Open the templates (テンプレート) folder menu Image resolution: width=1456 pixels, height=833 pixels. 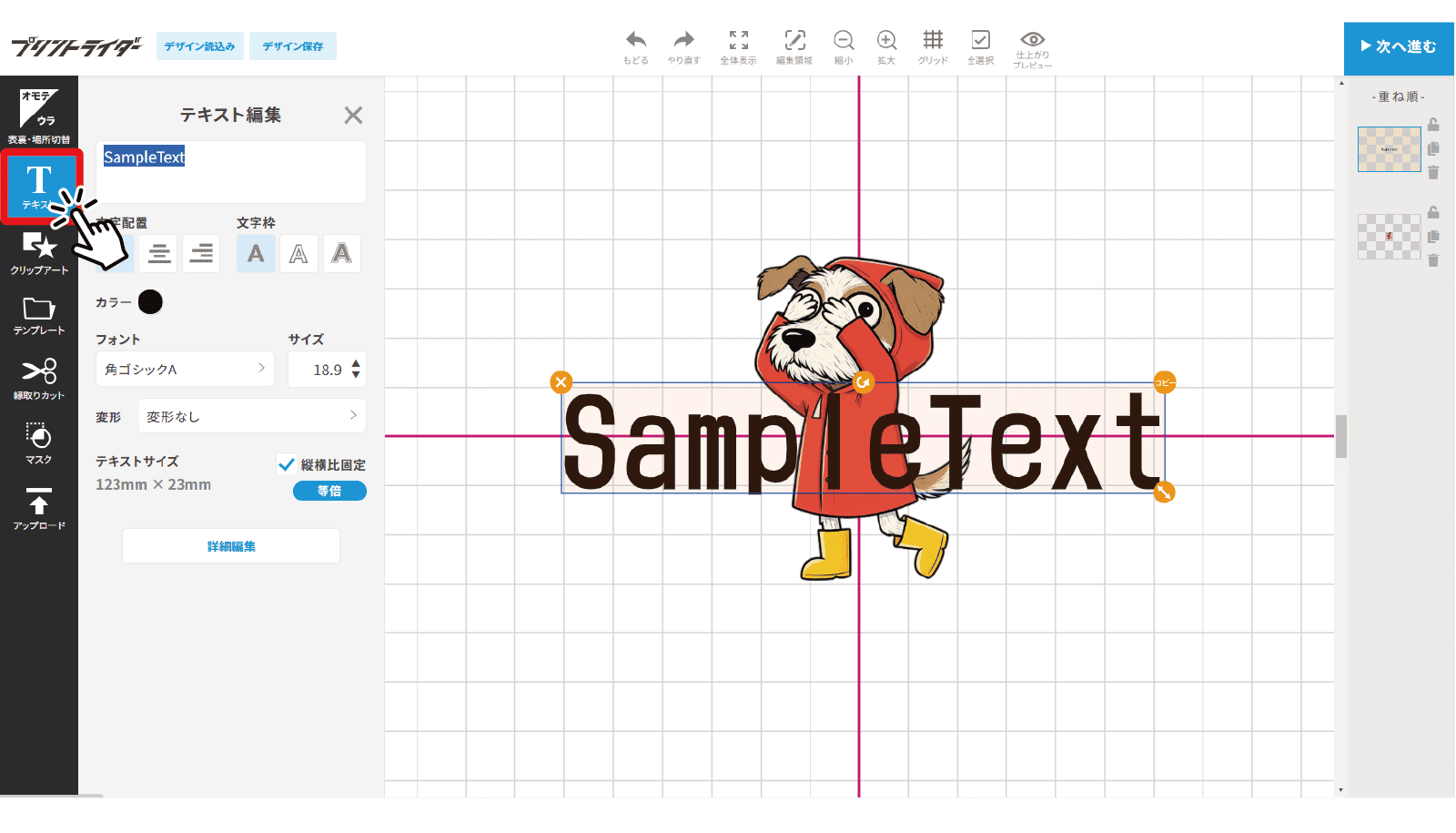39,315
